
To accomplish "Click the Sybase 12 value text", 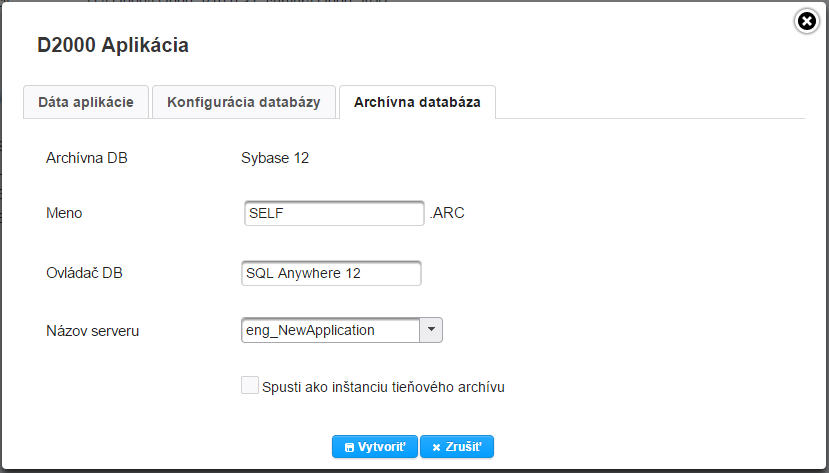I will (x=275, y=158).
